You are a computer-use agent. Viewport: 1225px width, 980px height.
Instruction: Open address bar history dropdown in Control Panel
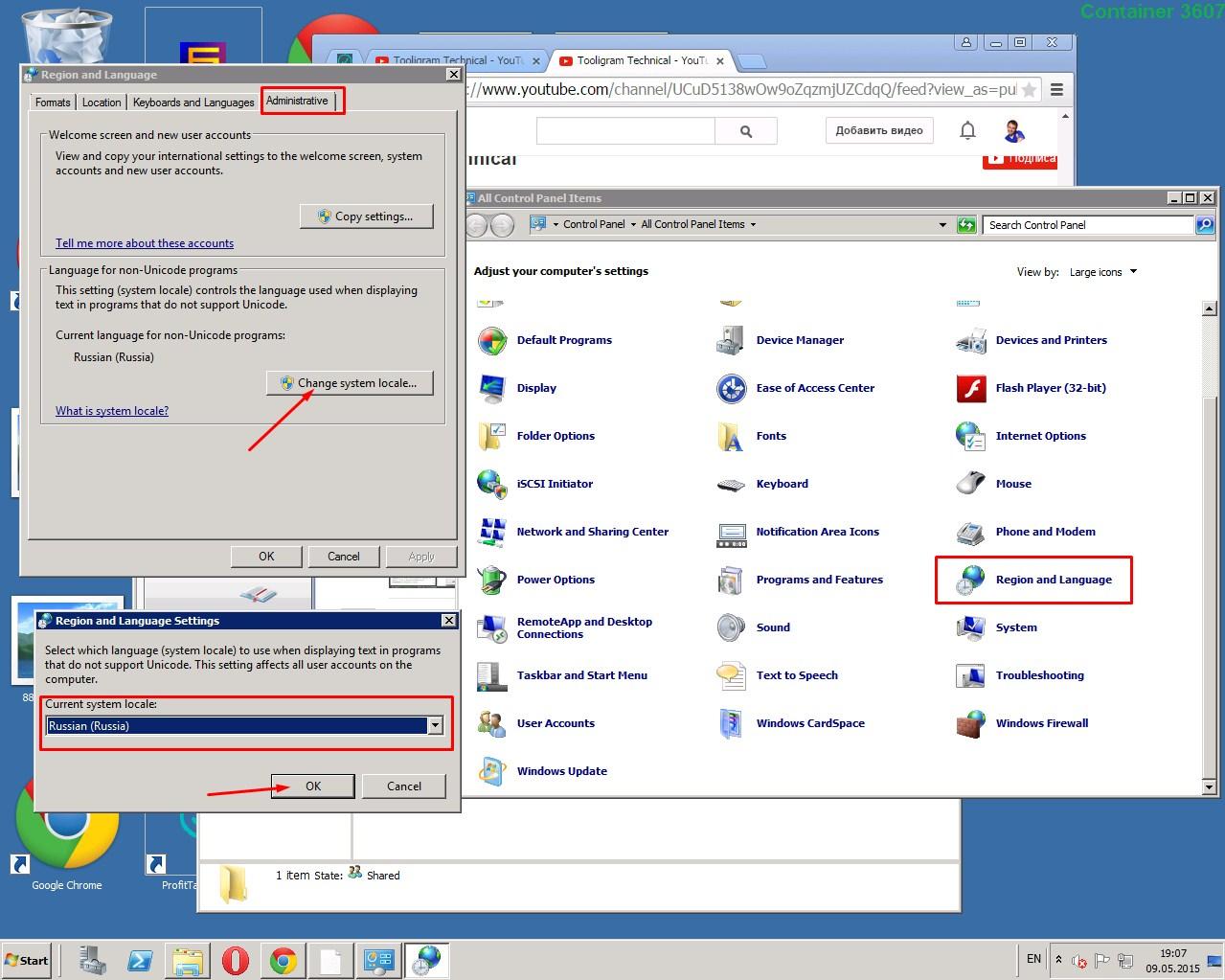(x=942, y=224)
